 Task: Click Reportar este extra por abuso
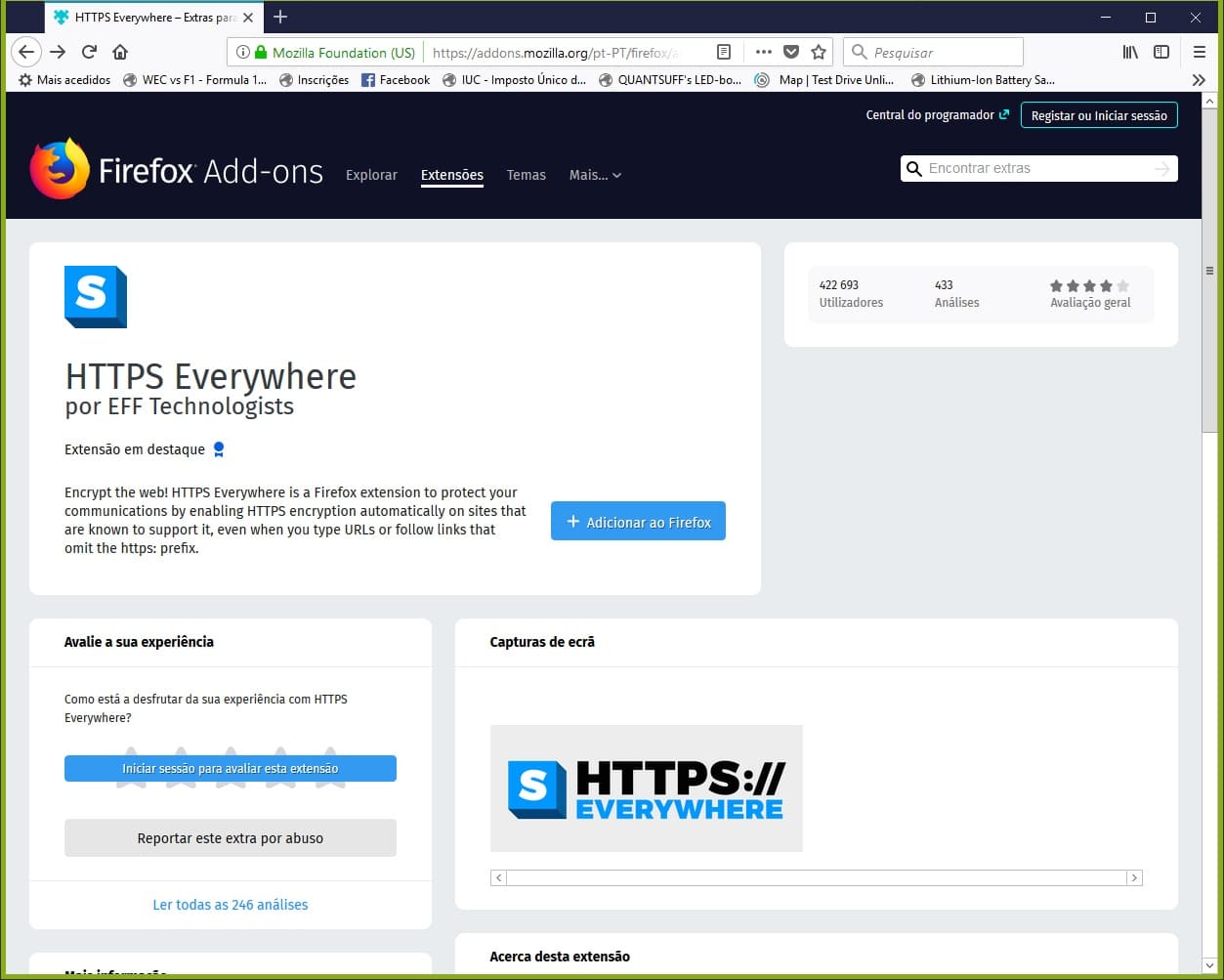click(x=231, y=838)
